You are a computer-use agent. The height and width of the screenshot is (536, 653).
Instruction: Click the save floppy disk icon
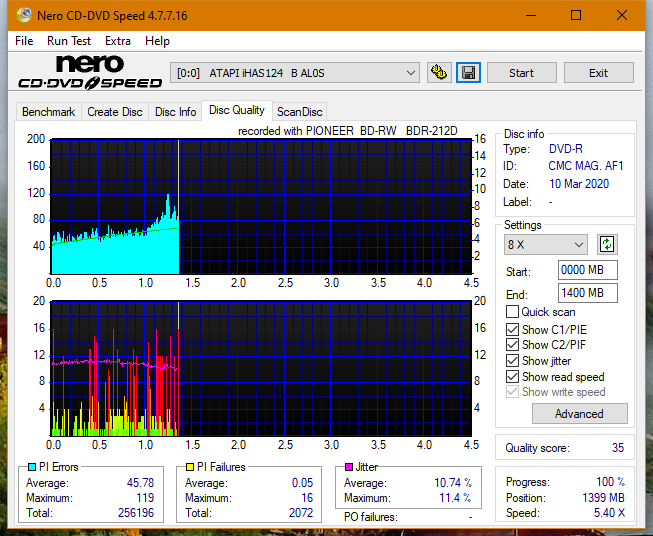(x=469, y=73)
